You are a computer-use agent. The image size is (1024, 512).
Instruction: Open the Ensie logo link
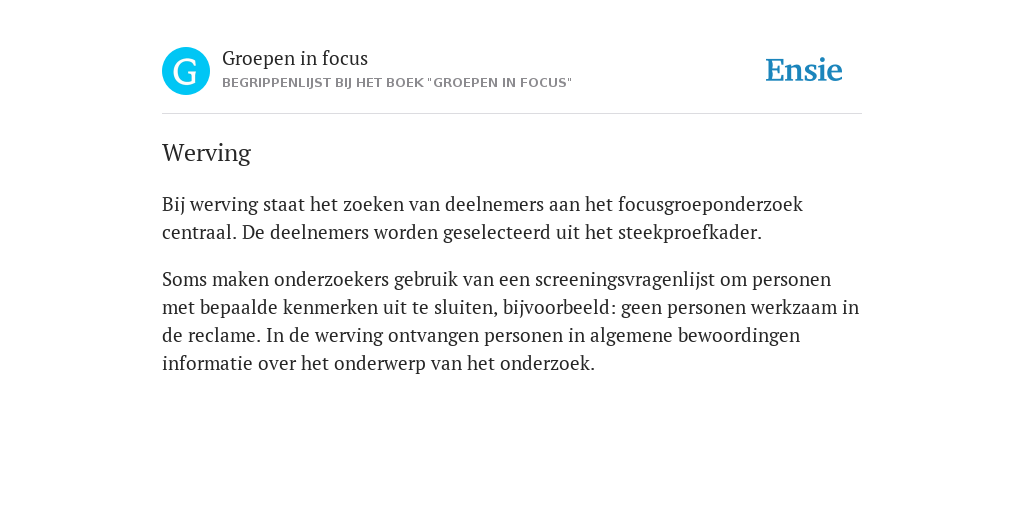click(x=804, y=70)
